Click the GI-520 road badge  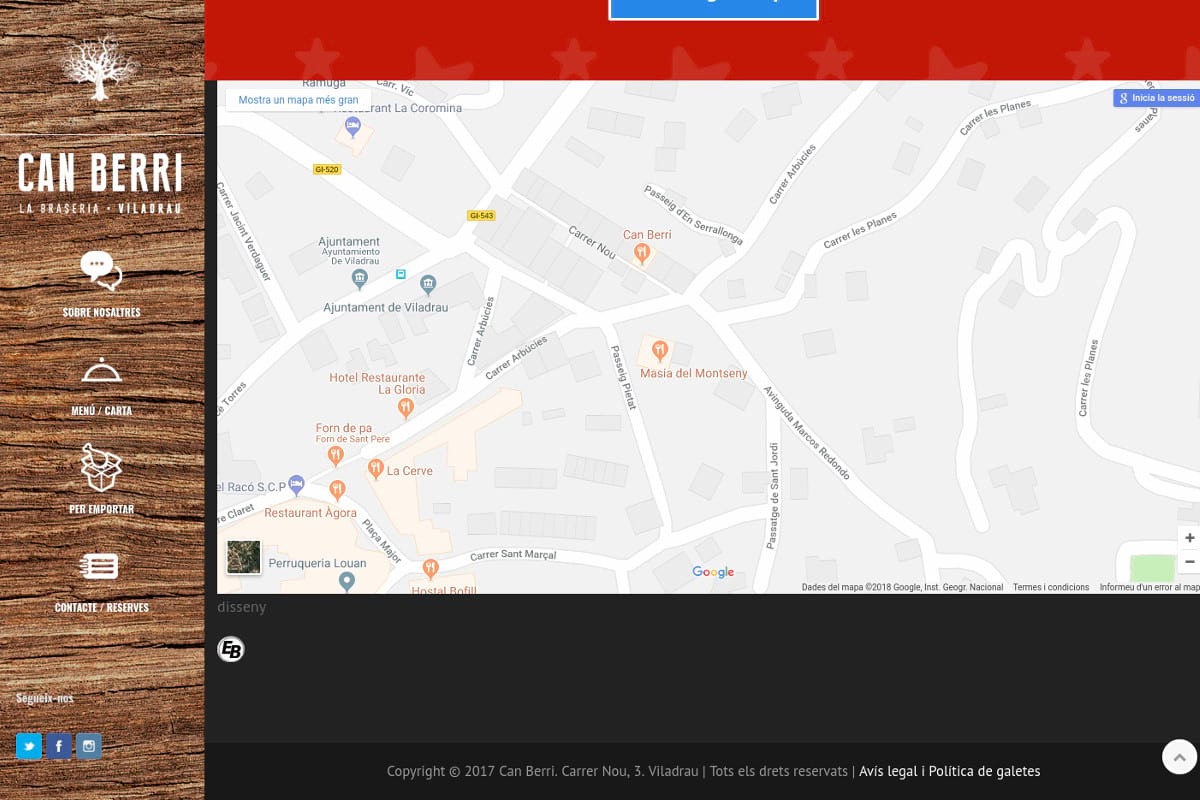point(327,169)
